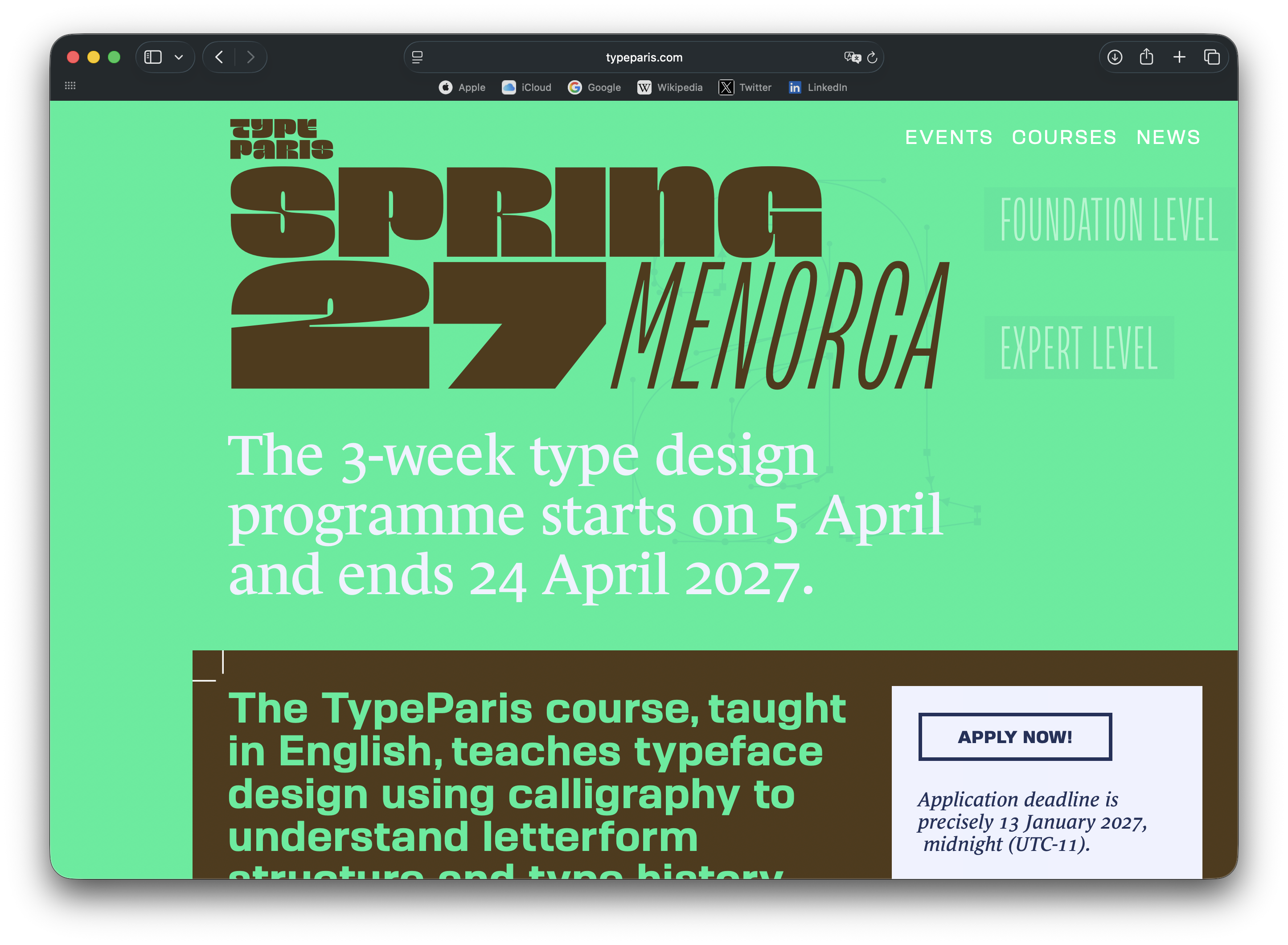Open the page reader menu icon

pyautogui.click(x=418, y=57)
